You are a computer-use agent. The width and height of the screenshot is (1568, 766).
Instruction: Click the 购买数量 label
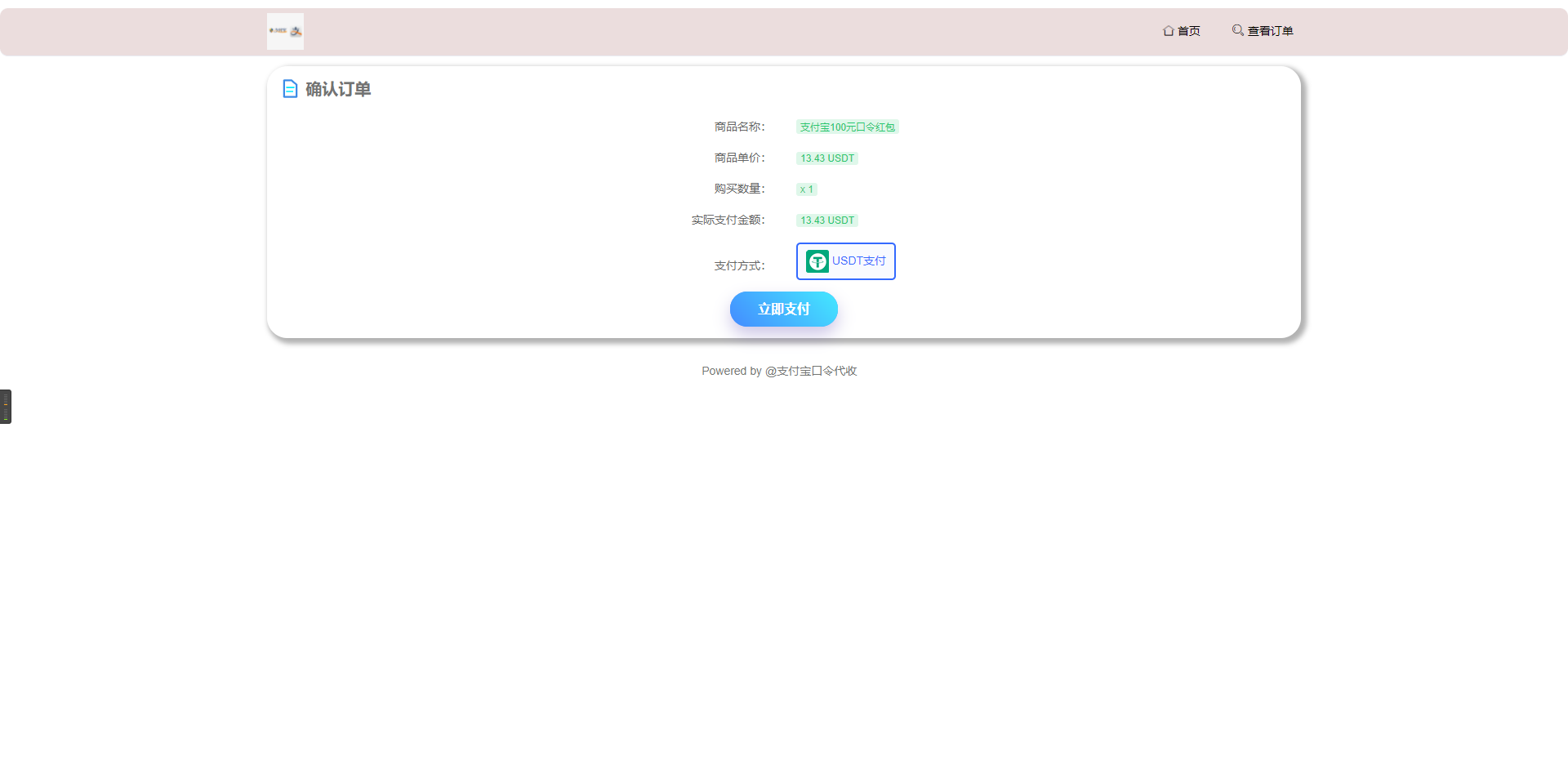coord(740,189)
